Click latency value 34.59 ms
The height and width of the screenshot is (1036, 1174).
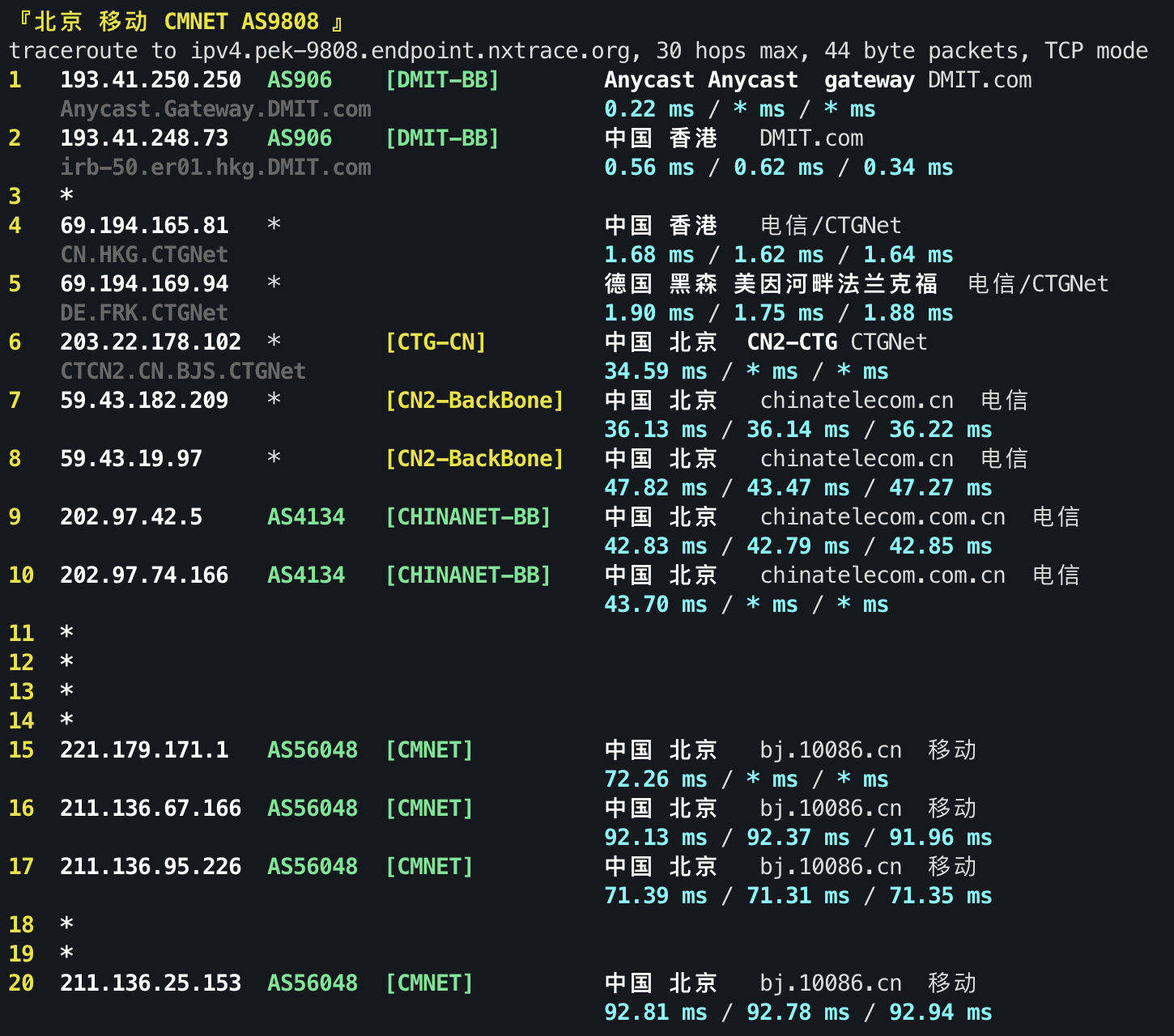coord(656,372)
